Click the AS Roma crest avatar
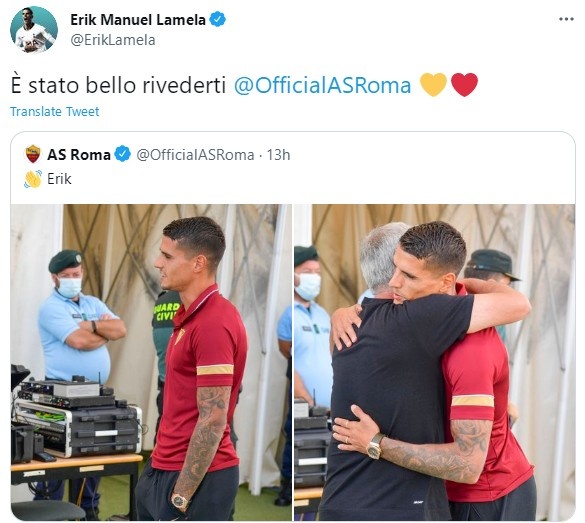Viewport: 585px width, 523px height. click(33, 154)
